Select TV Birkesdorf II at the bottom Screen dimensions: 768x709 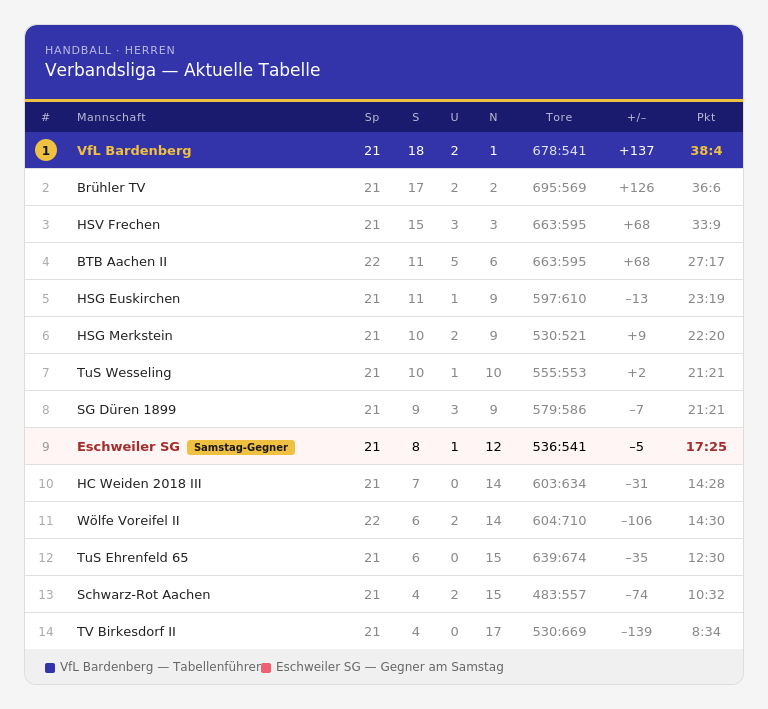126,631
